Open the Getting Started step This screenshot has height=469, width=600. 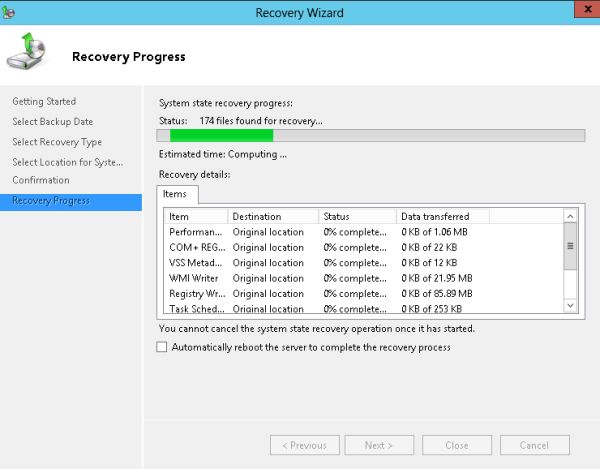[x=44, y=101]
